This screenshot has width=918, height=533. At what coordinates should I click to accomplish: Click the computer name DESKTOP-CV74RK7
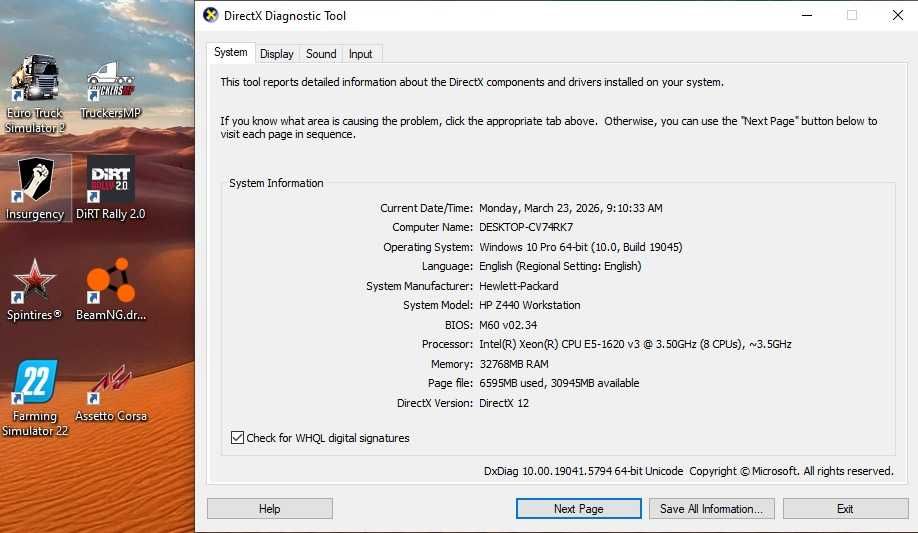coord(526,227)
